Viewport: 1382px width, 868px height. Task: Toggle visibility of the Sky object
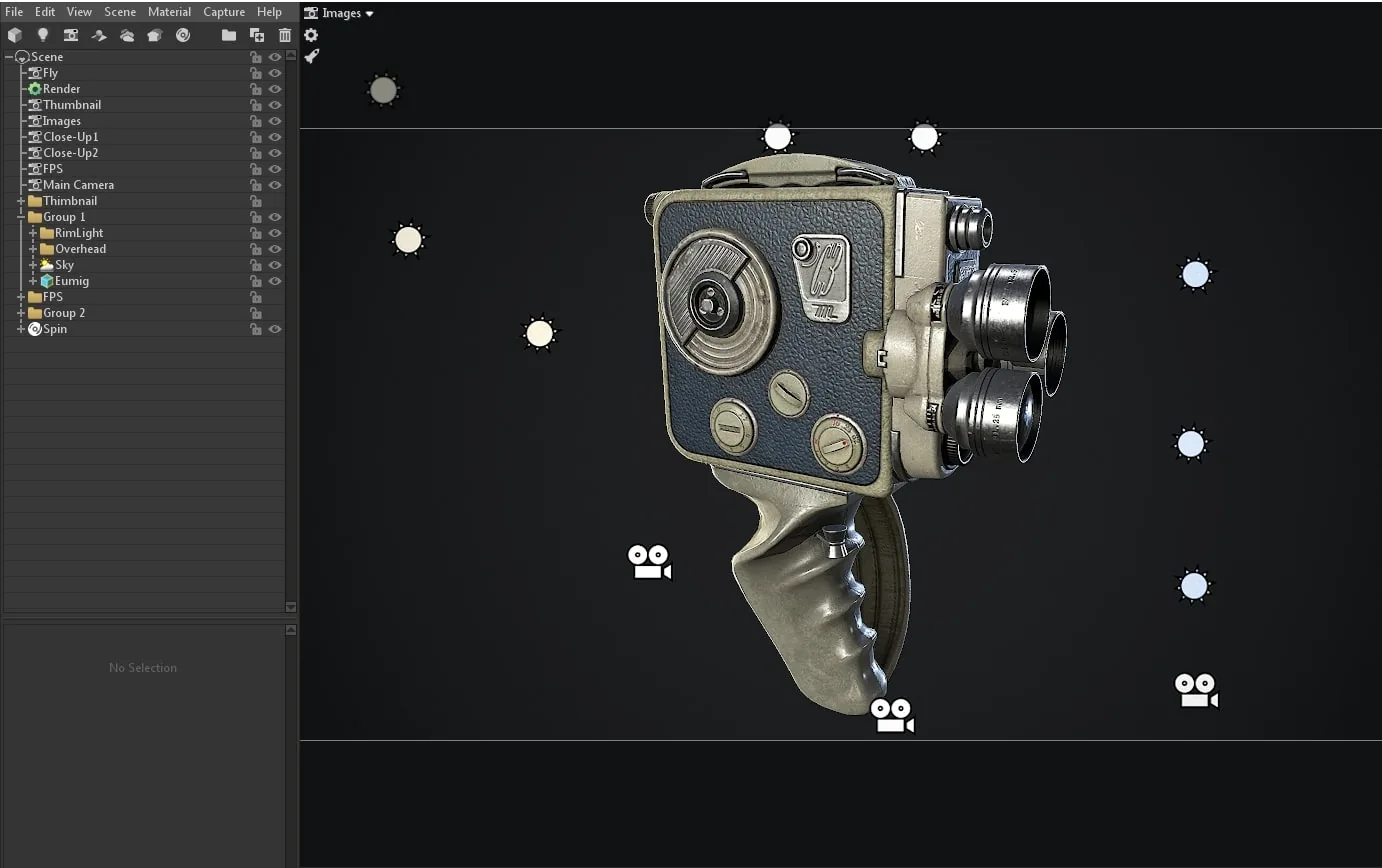275,265
